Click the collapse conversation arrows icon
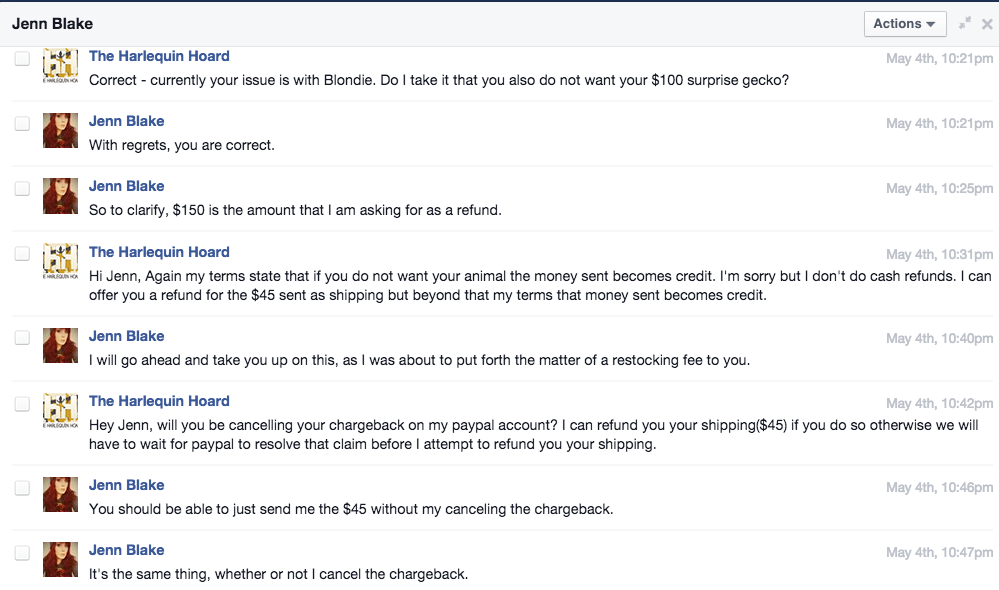The width and height of the screenshot is (999, 590). pyautogui.click(x=965, y=23)
